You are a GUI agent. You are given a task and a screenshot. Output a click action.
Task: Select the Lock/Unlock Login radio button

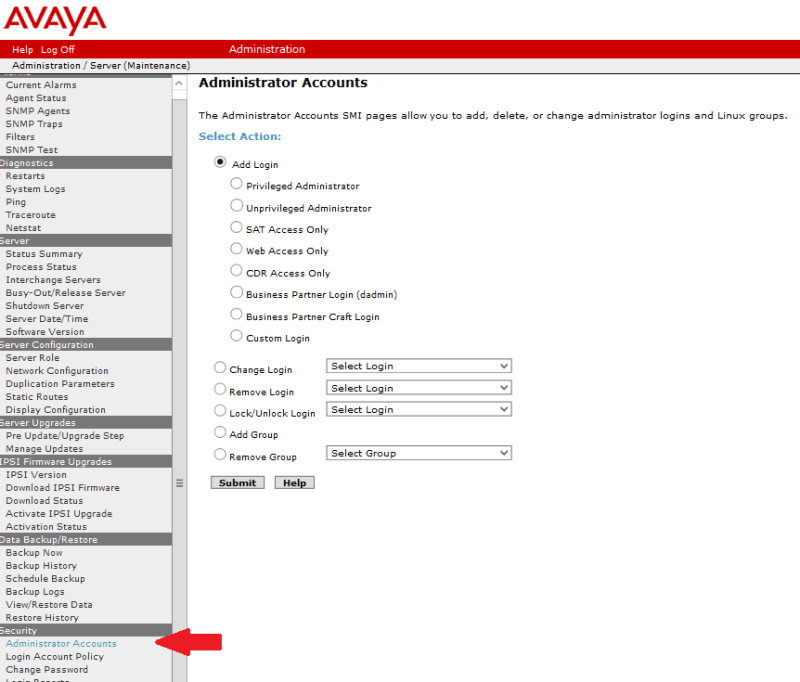[220, 411]
